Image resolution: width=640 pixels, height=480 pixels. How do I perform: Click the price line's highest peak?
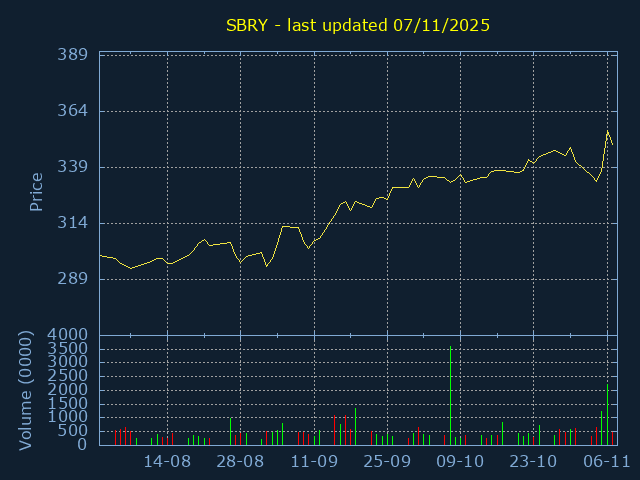point(607,131)
